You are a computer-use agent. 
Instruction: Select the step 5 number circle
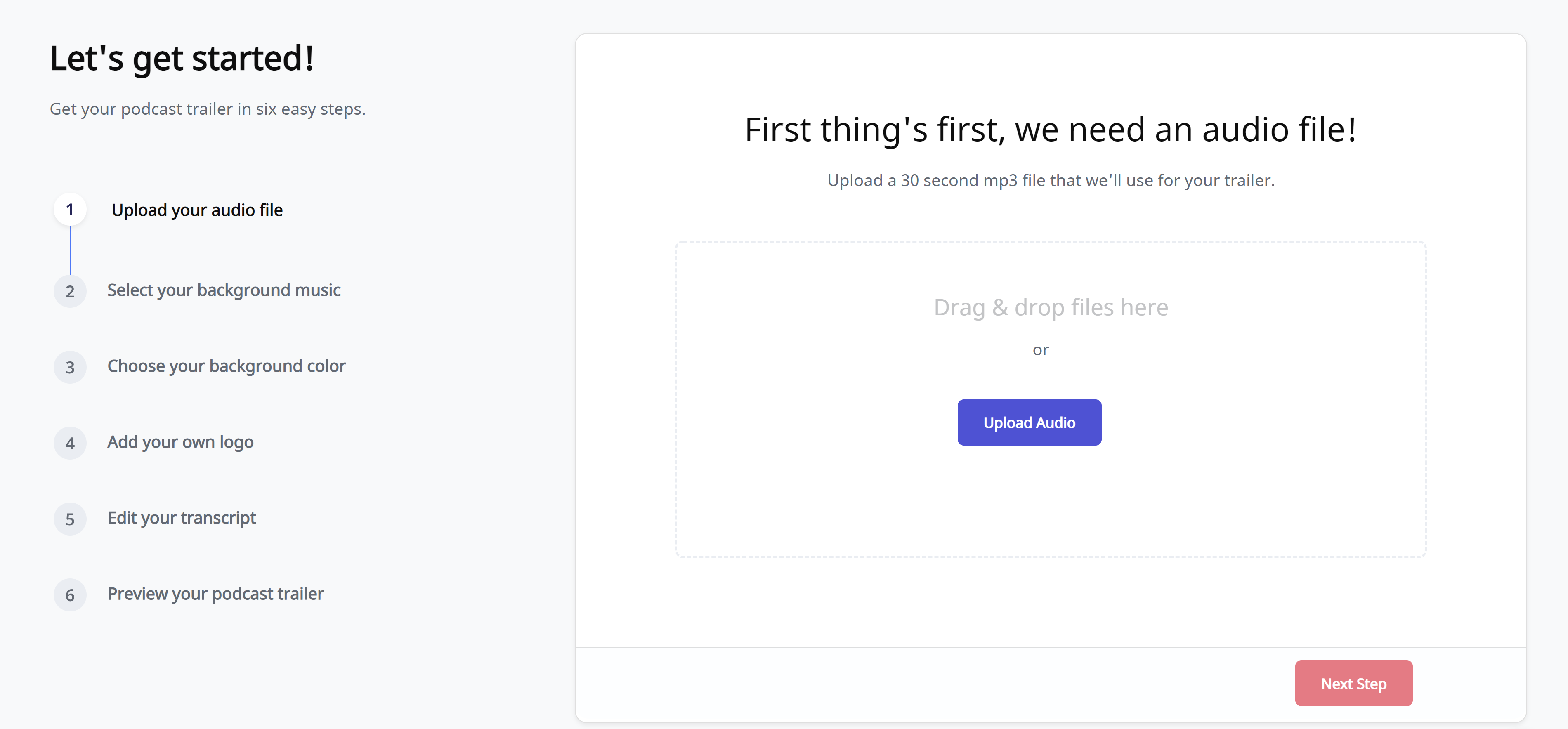coord(70,519)
